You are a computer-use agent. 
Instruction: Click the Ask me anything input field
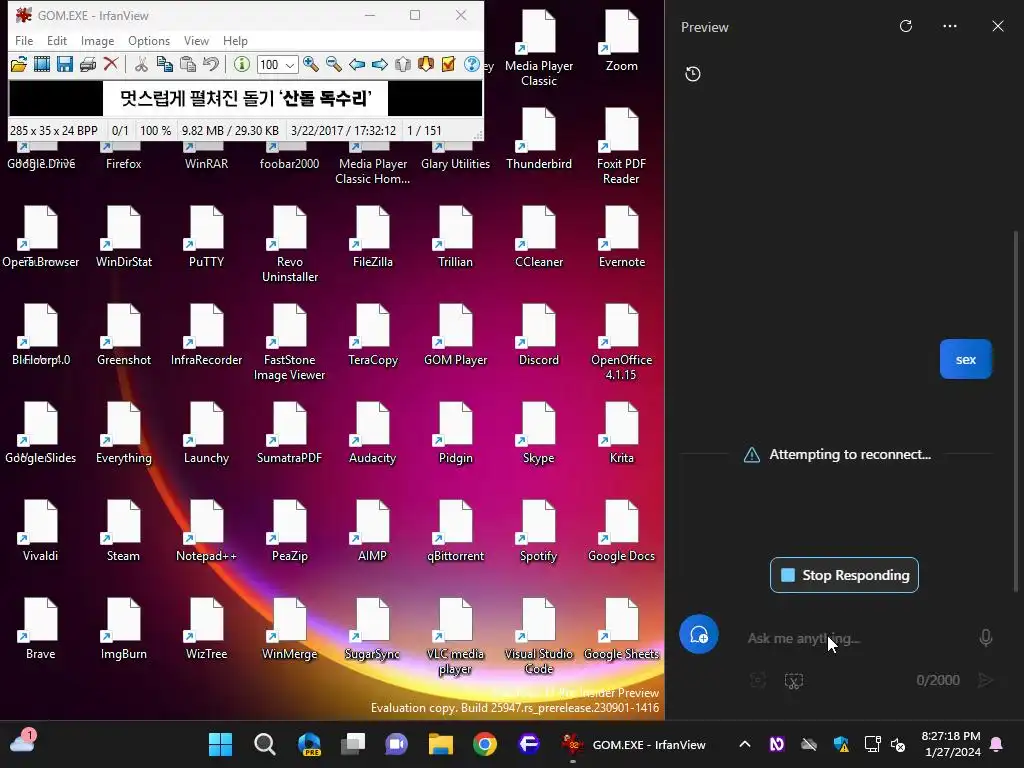point(856,638)
